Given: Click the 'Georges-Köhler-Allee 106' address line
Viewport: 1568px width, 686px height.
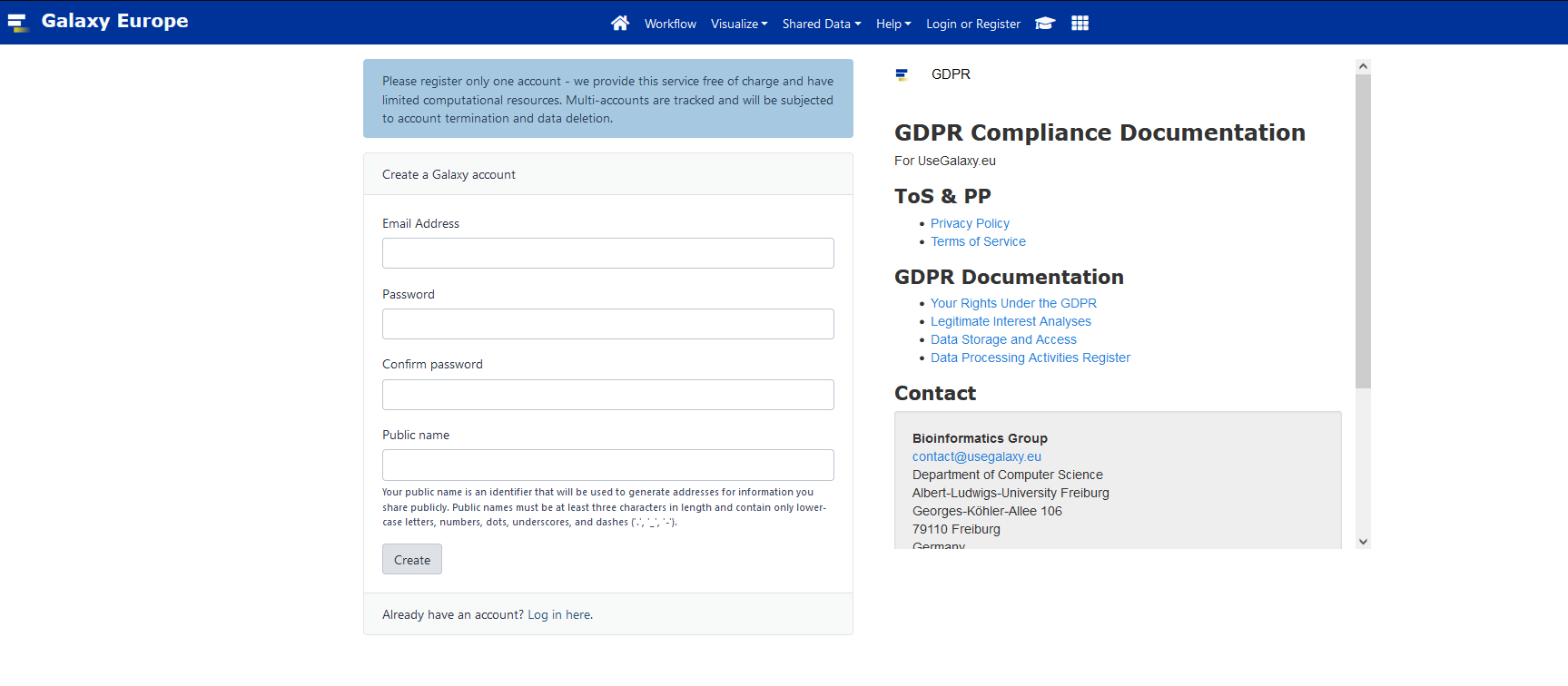Looking at the screenshot, I should (x=987, y=511).
